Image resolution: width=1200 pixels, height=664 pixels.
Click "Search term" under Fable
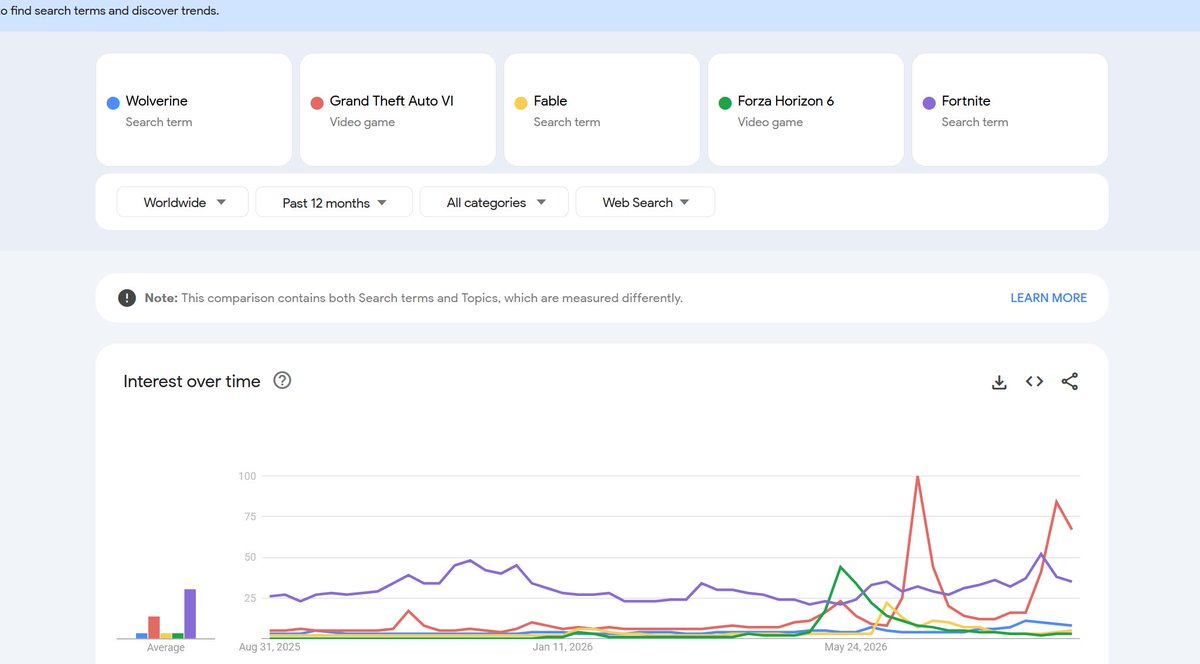[x=567, y=122]
